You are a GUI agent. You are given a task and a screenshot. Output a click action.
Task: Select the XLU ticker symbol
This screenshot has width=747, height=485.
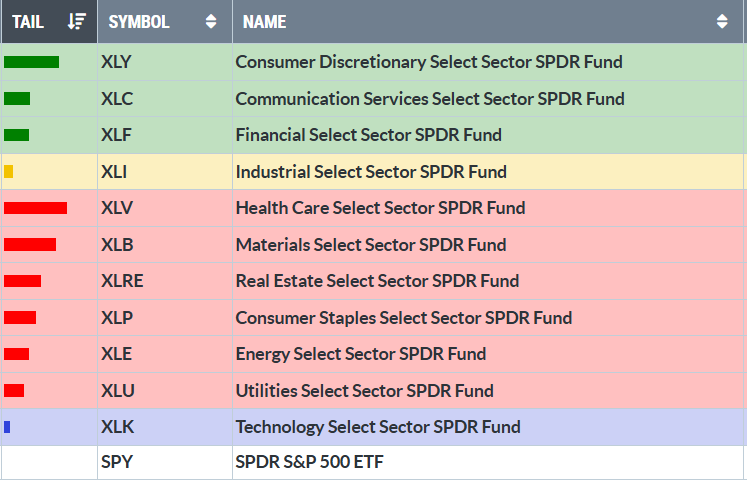tap(117, 391)
